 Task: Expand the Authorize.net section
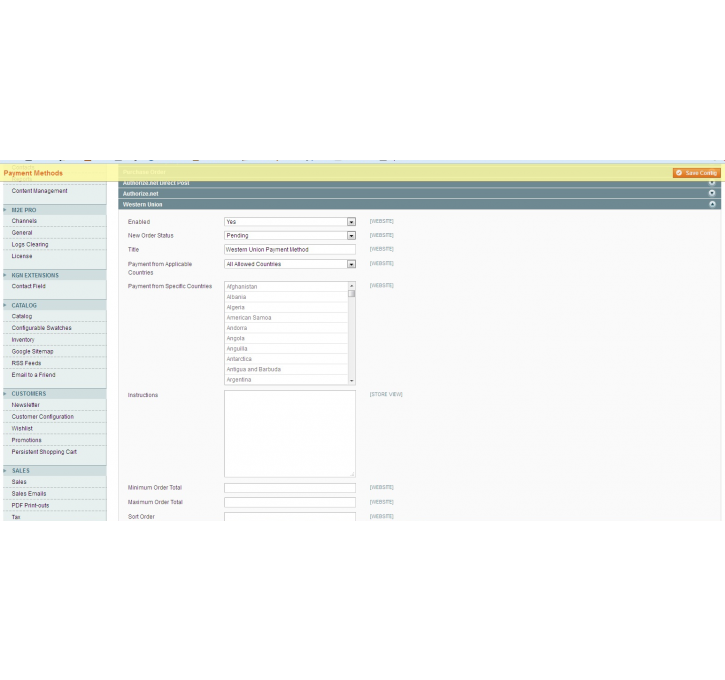419,194
